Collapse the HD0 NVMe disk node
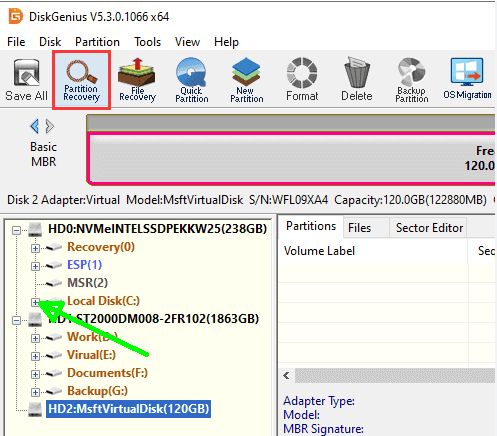This screenshot has width=497, height=436. 16,230
